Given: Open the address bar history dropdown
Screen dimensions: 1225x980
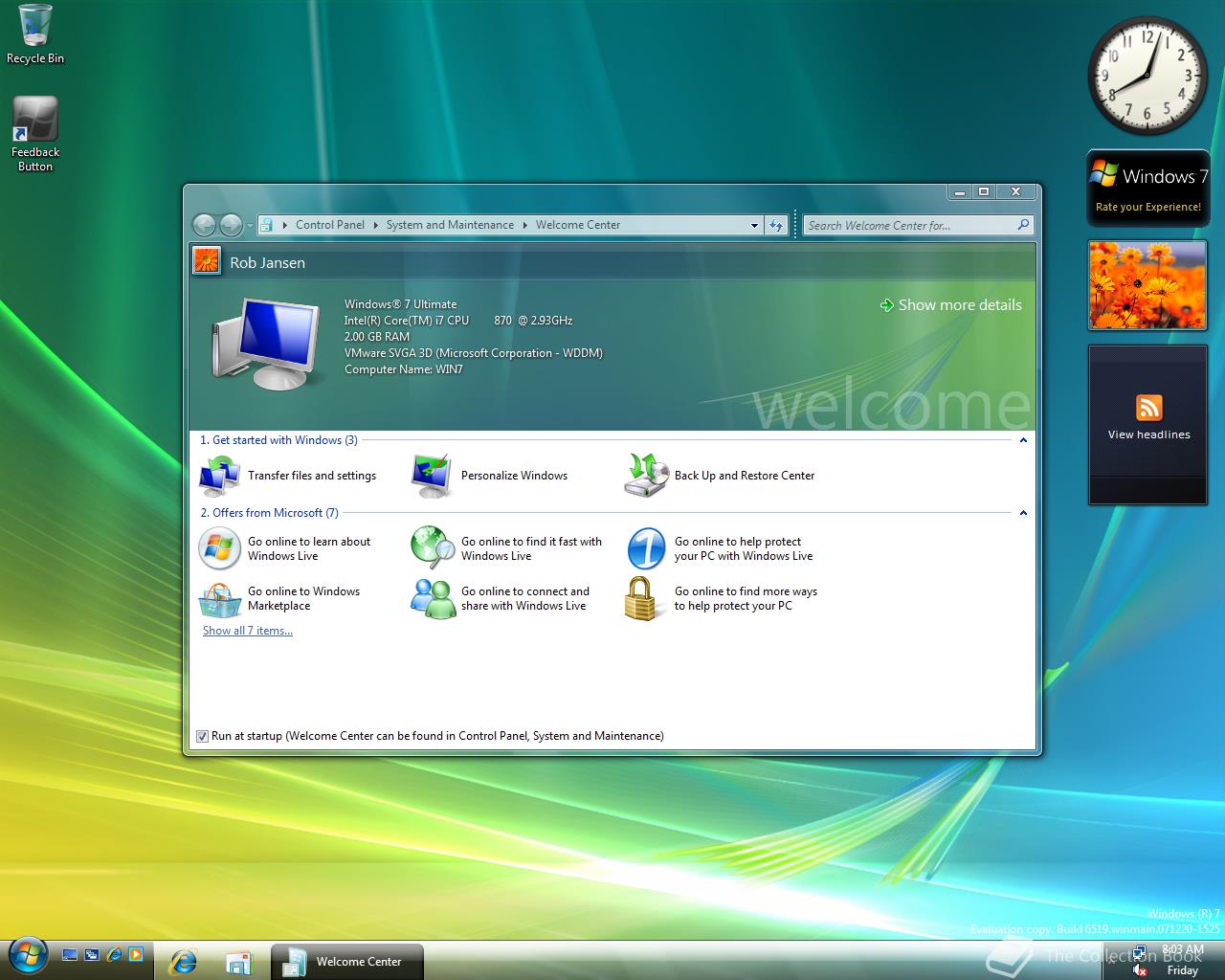Looking at the screenshot, I should (x=754, y=226).
